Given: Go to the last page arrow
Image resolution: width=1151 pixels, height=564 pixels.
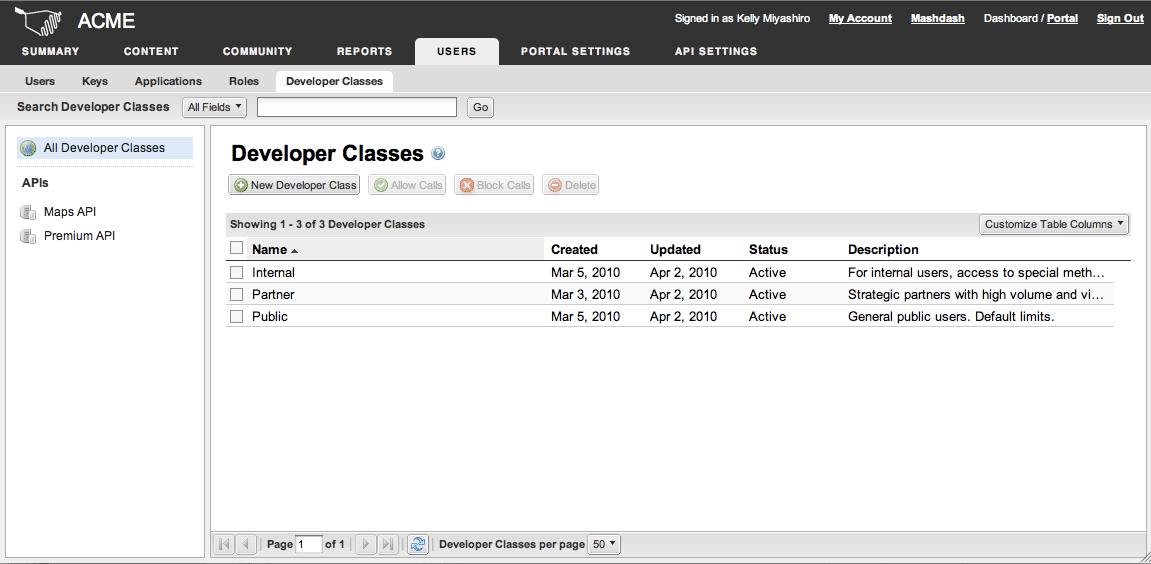Looking at the screenshot, I should click(388, 544).
